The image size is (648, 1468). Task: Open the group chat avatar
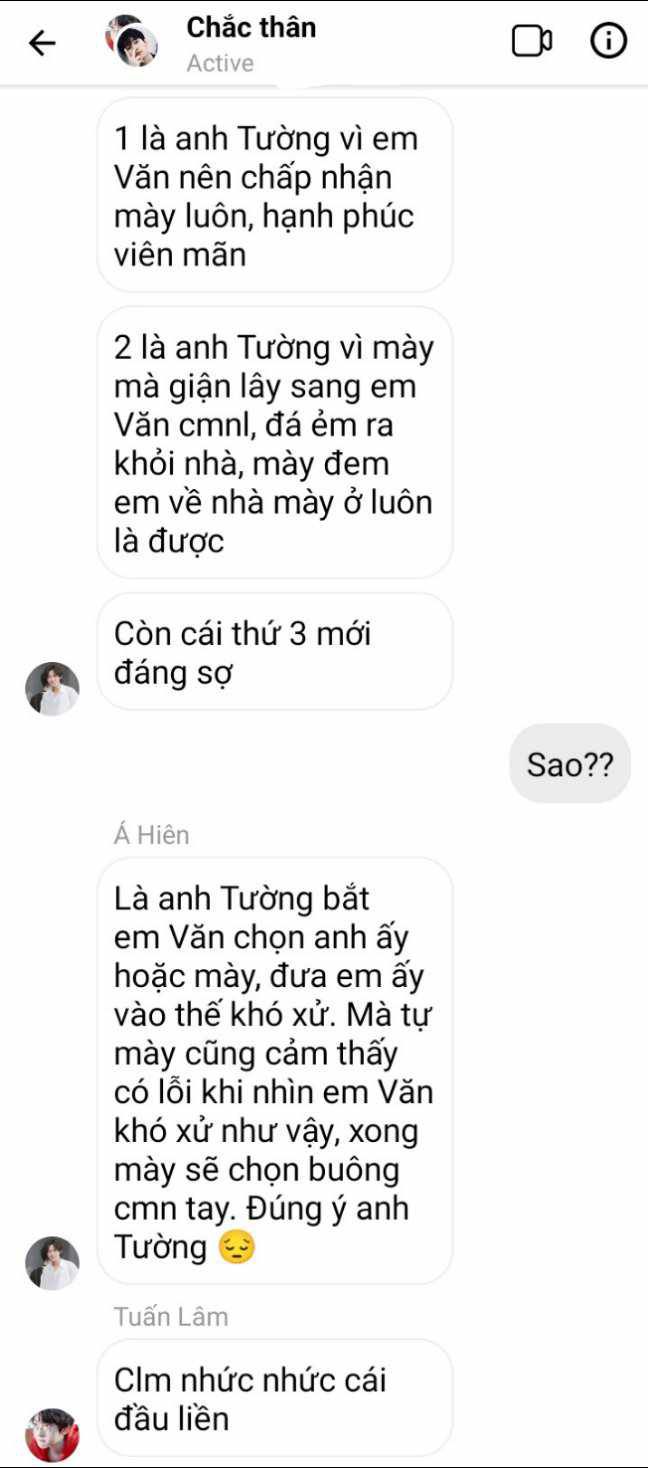click(x=132, y=41)
